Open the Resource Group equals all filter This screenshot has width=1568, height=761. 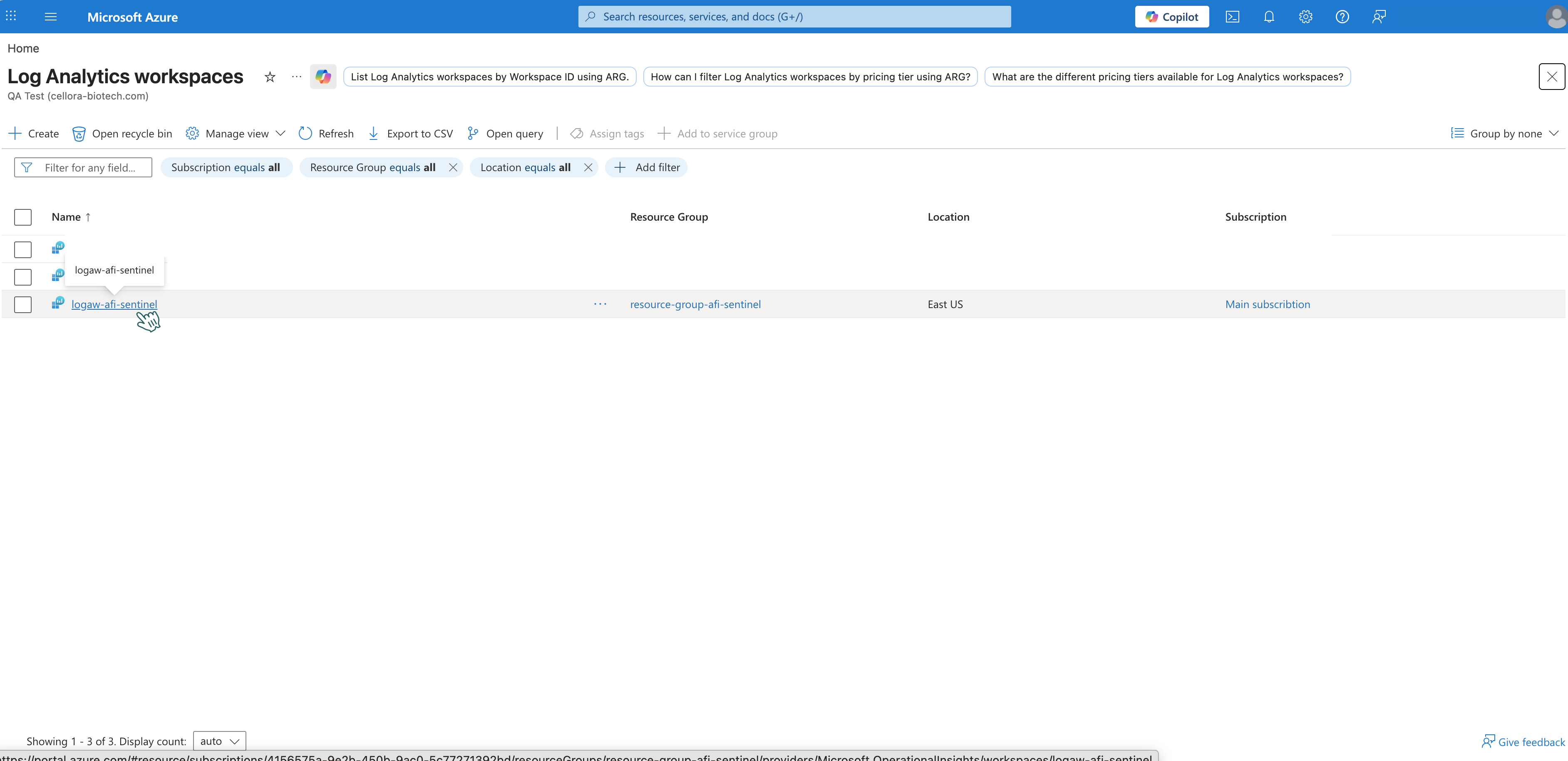coord(372,167)
